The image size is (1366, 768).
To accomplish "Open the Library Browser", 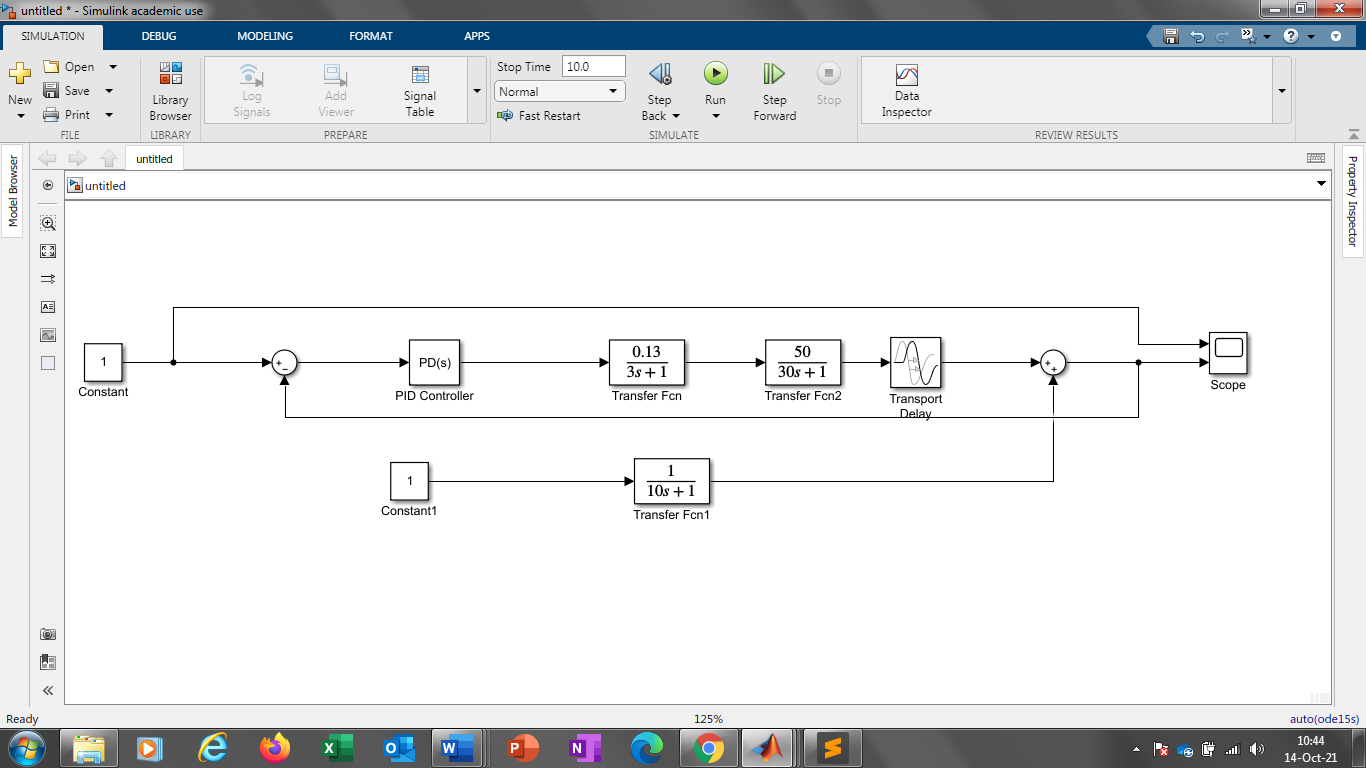I will [169, 90].
